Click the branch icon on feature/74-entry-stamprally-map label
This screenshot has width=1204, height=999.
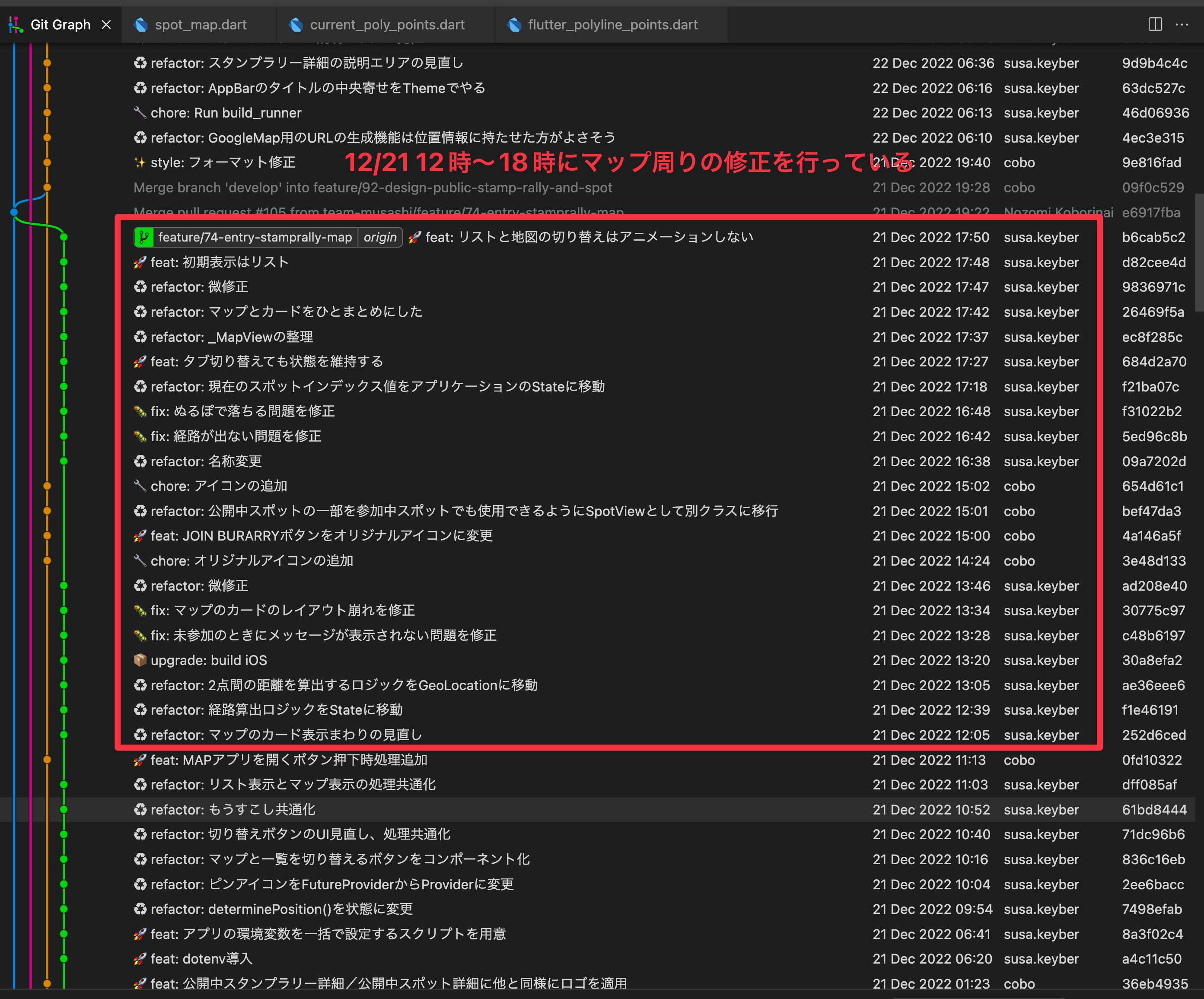coord(144,237)
